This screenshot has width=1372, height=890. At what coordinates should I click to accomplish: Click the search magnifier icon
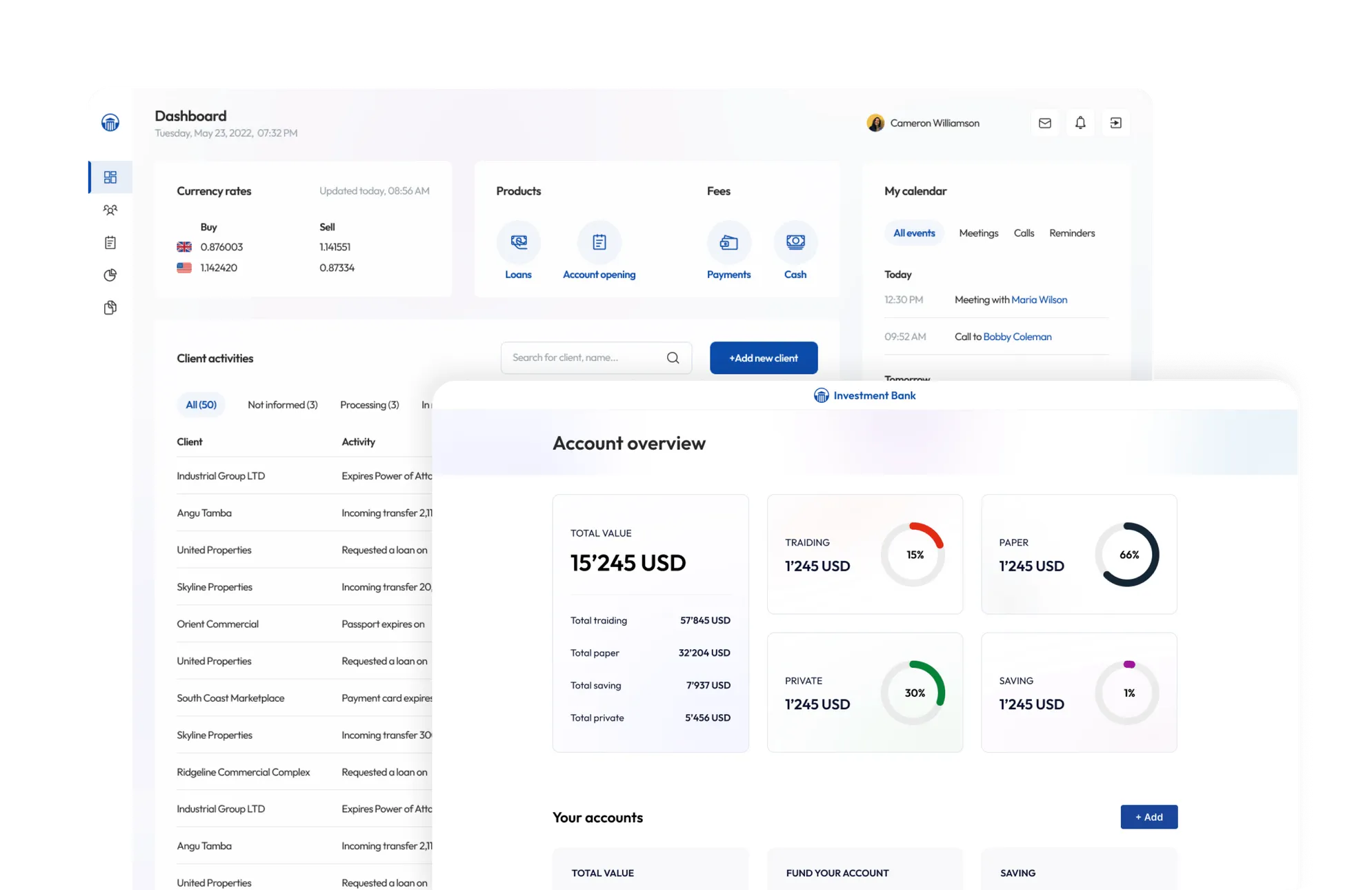click(673, 357)
